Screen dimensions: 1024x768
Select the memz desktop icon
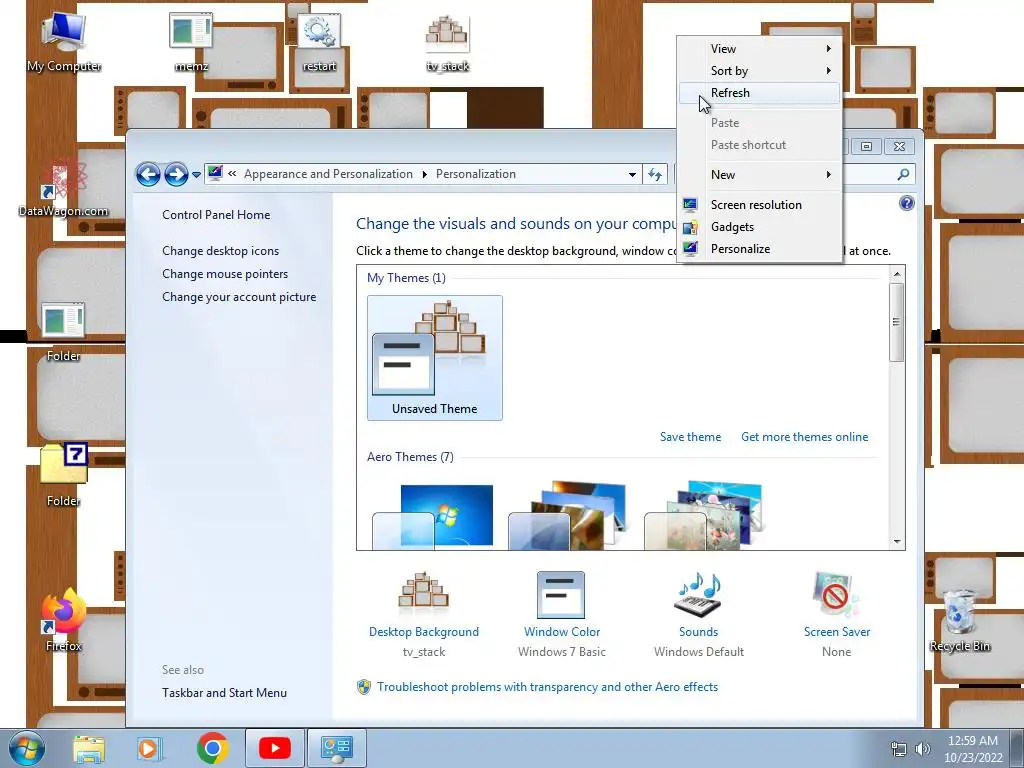click(191, 40)
